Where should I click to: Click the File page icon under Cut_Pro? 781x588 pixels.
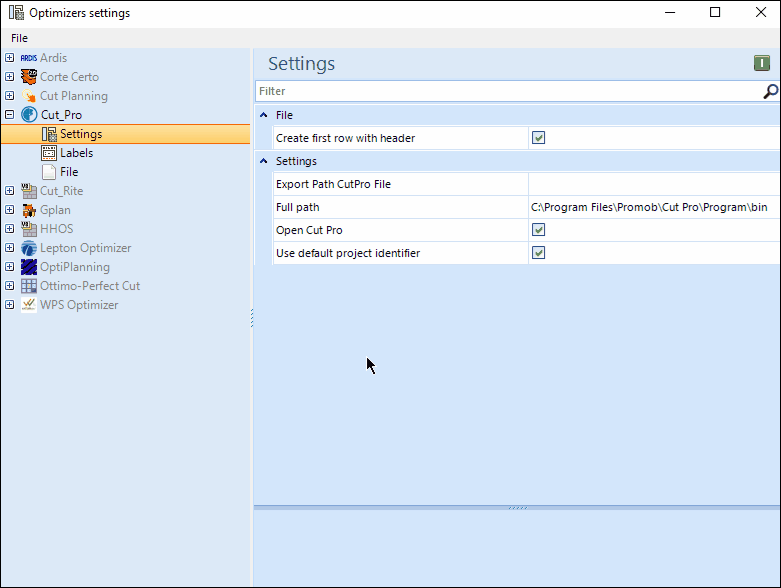tap(49, 172)
